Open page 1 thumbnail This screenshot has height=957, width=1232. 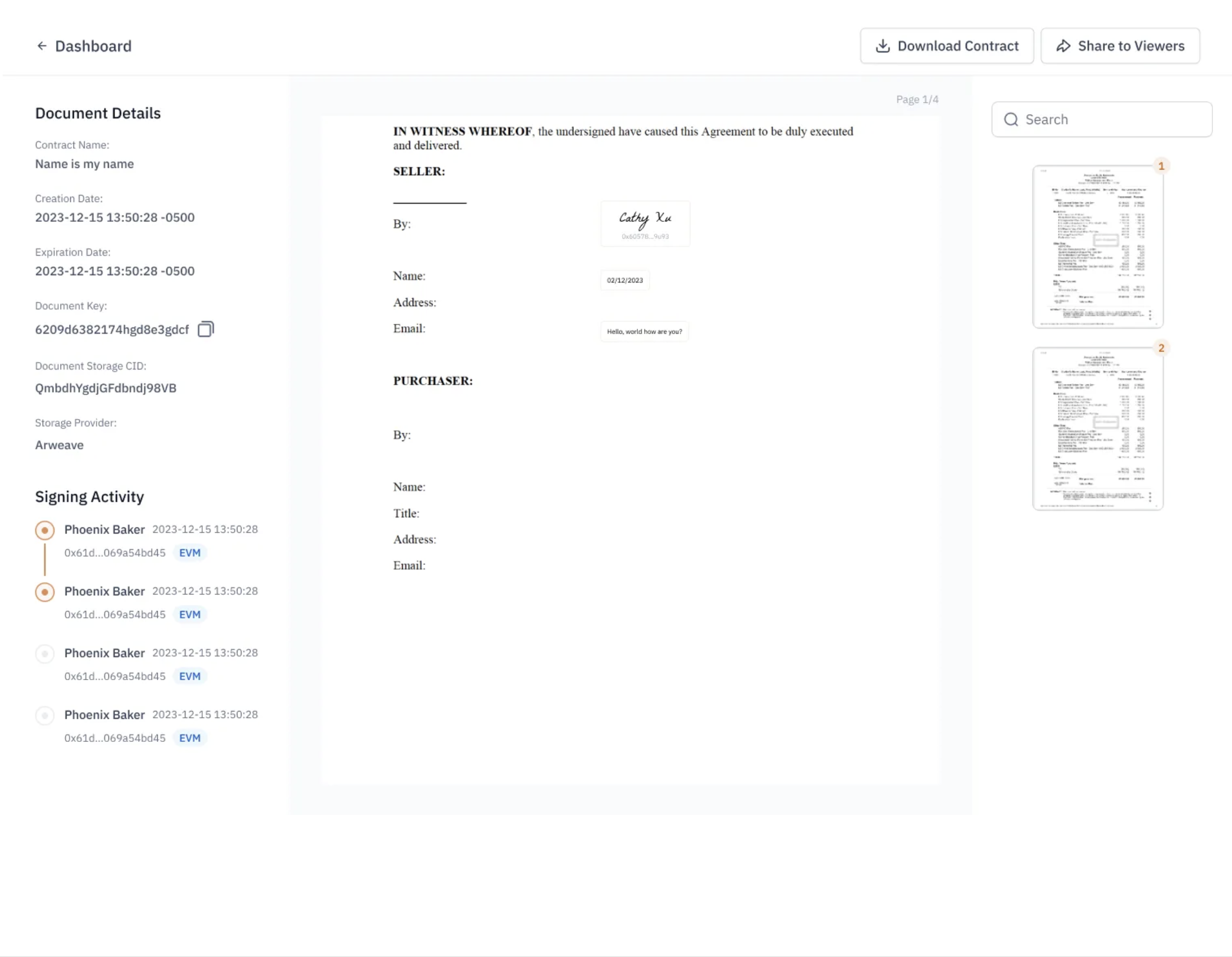tap(1098, 247)
